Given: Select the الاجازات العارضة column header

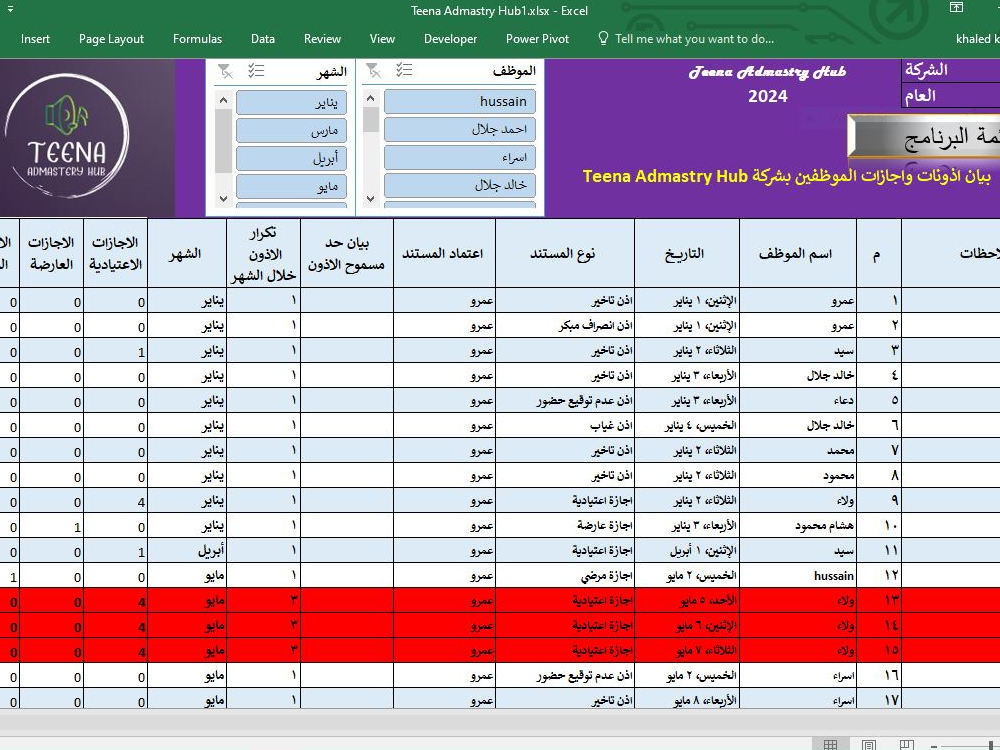Looking at the screenshot, I should pyautogui.click(x=52, y=253).
